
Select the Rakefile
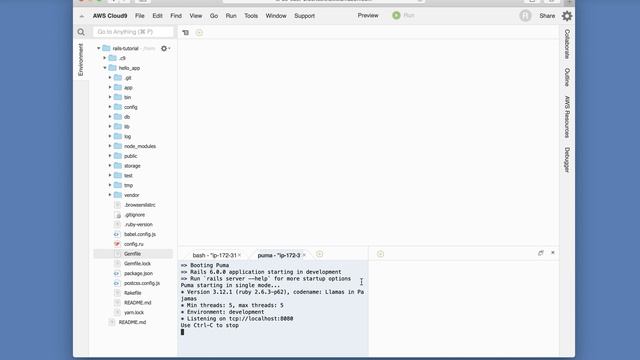tap(133, 293)
